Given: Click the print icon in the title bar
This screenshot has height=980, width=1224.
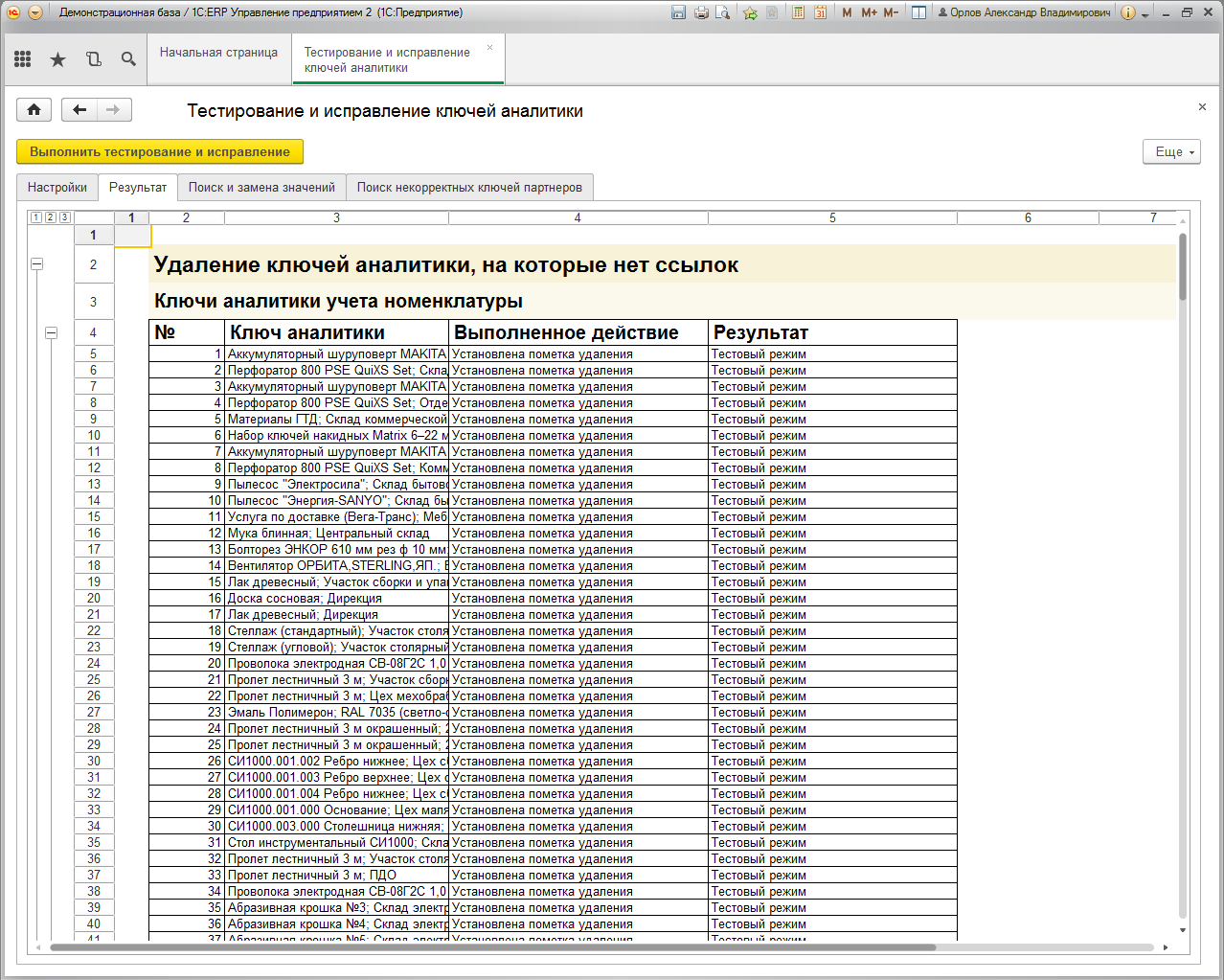Looking at the screenshot, I should (701, 12).
